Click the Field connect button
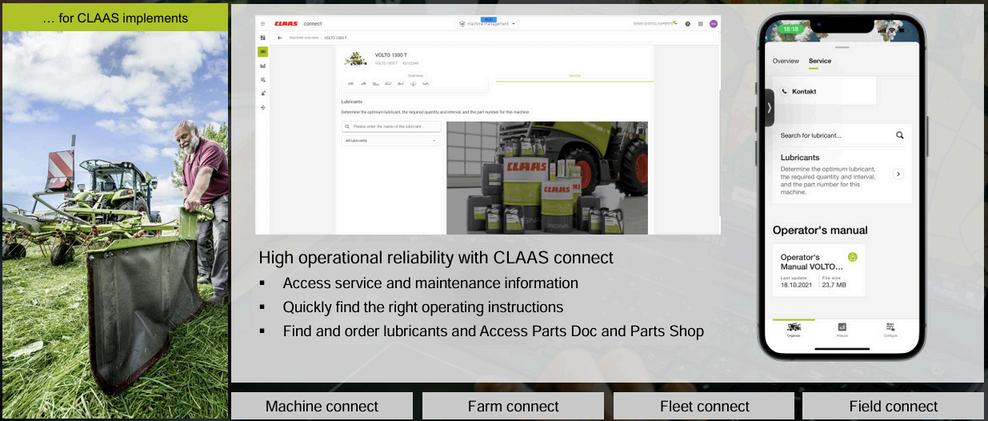The image size is (988, 421). click(x=893, y=407)
